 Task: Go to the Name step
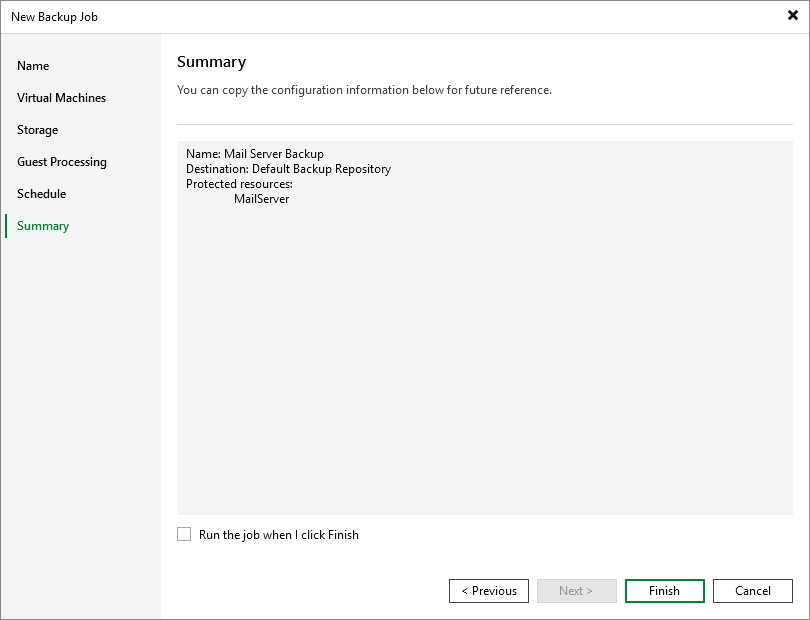33,66
